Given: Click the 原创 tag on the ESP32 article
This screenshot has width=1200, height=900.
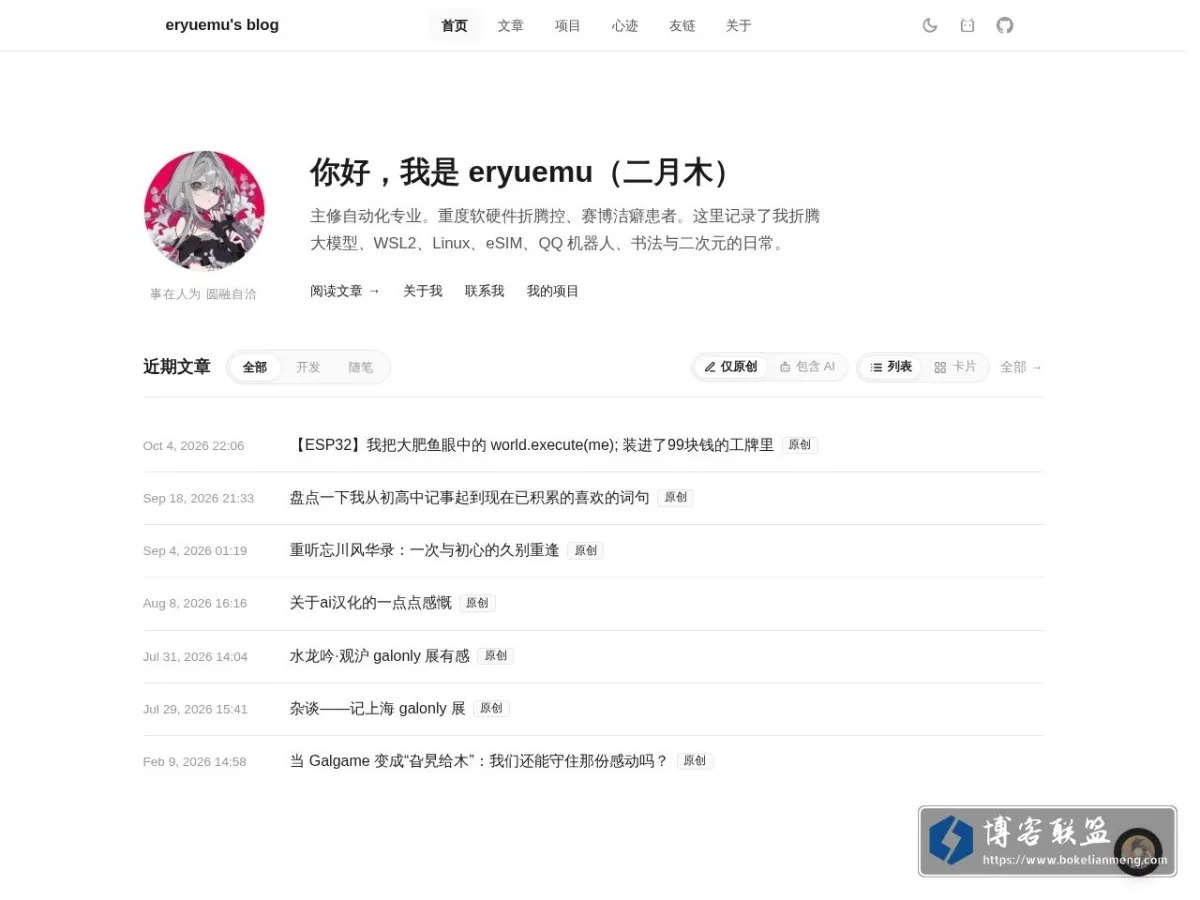Looking at the screenshot, I should coord(800,445).
